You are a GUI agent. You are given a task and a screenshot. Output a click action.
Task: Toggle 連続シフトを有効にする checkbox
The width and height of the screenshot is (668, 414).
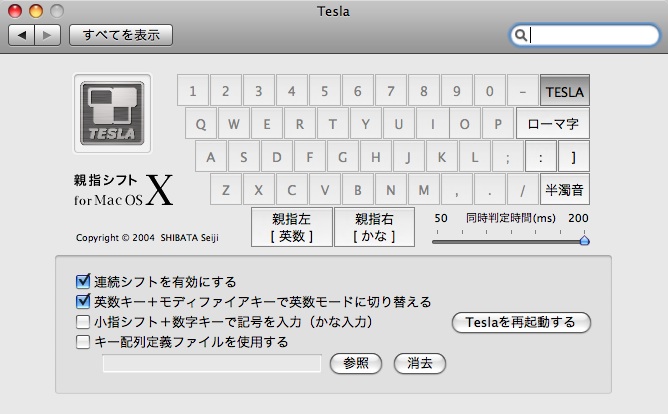coord(83,282)
